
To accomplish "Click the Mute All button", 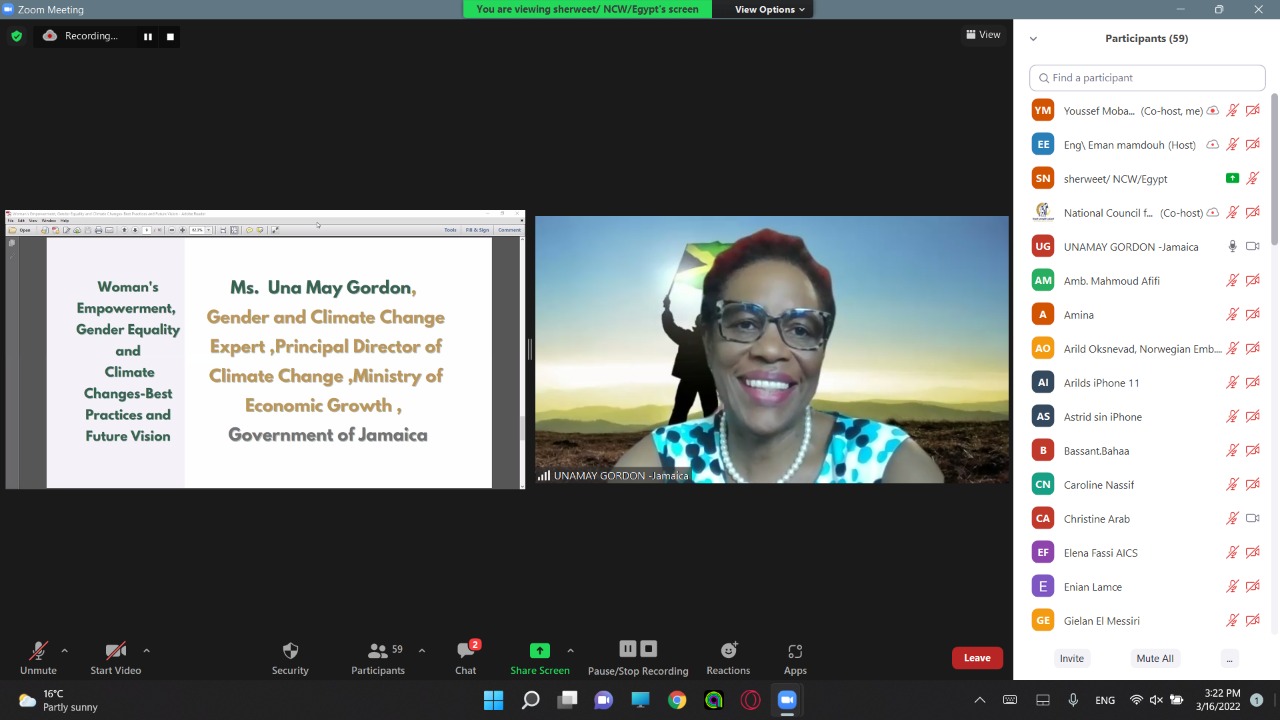I will 1155,658.
